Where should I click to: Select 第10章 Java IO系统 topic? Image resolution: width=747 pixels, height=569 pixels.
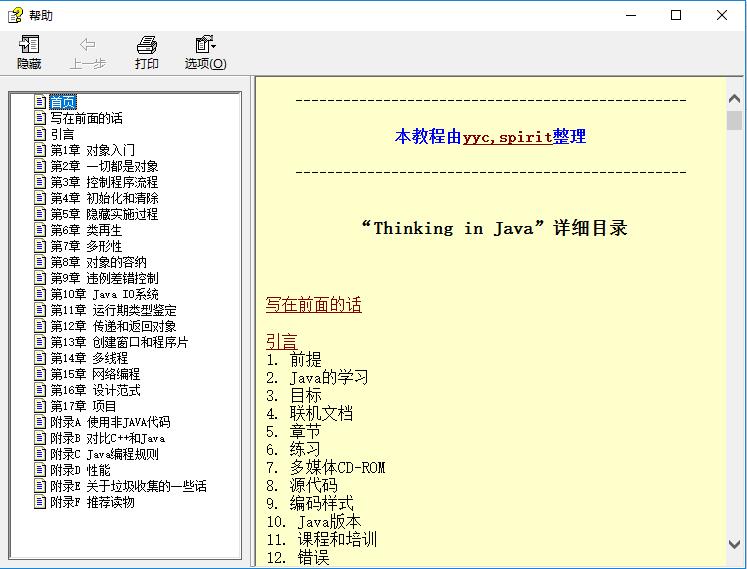point(104,294)
